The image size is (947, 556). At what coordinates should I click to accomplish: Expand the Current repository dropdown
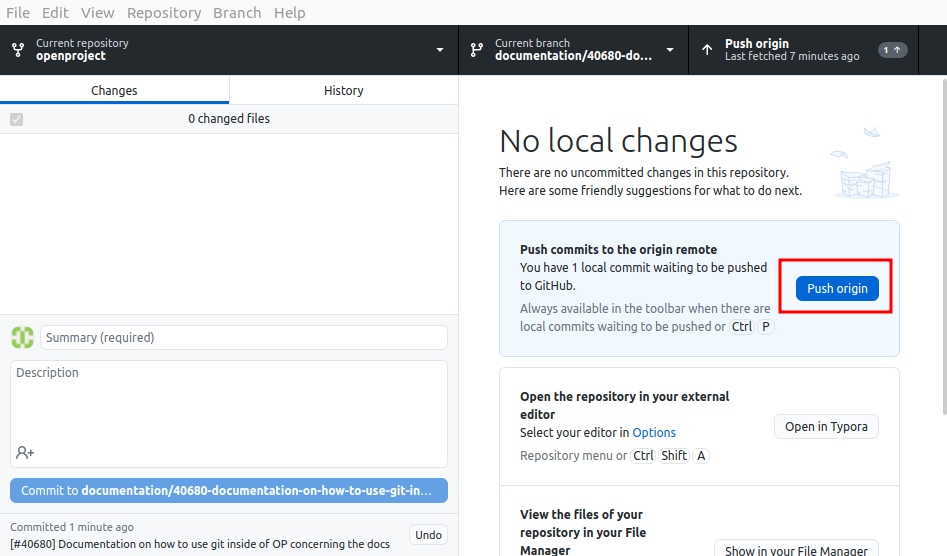point(440,50)
